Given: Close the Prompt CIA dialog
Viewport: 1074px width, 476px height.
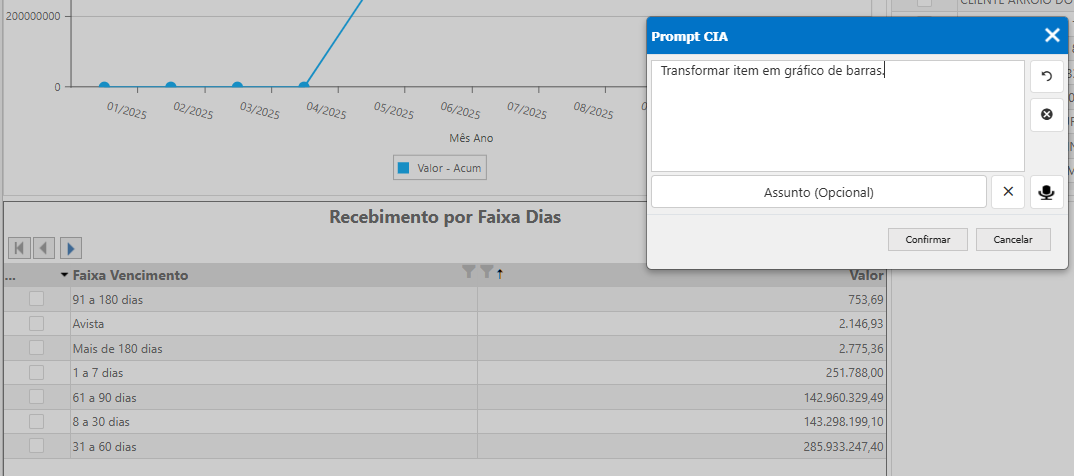Looking at the screenshot, I should [1052, 36].
